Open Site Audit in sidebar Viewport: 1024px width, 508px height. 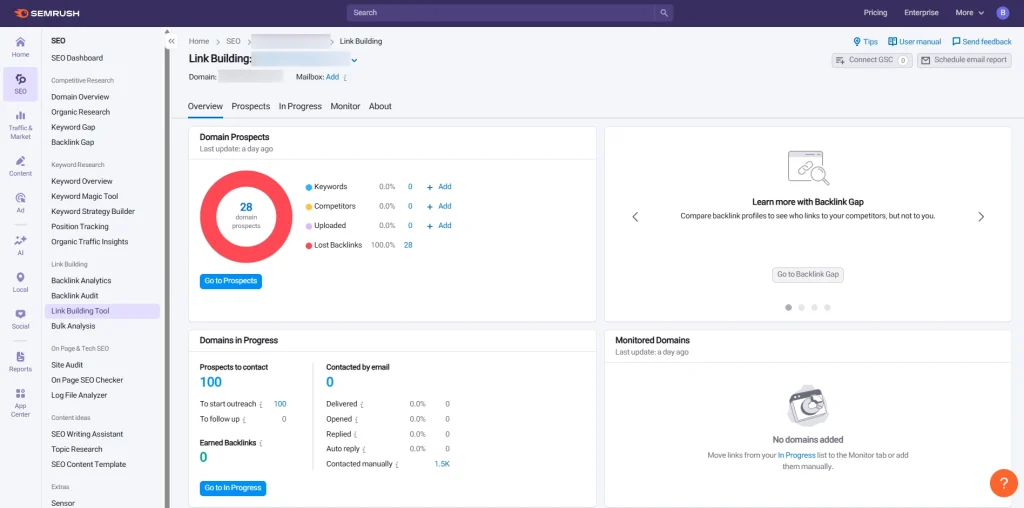coord(67,365)
